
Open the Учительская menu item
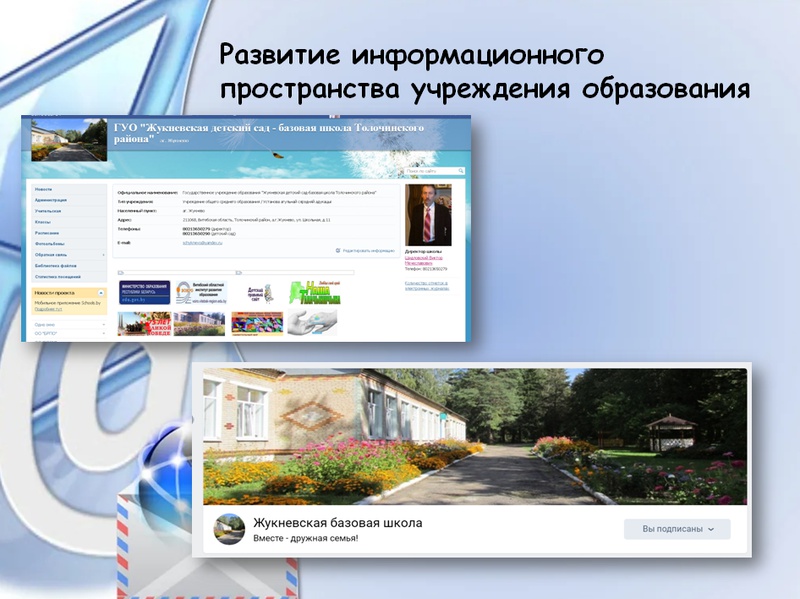tap(48, 211)
